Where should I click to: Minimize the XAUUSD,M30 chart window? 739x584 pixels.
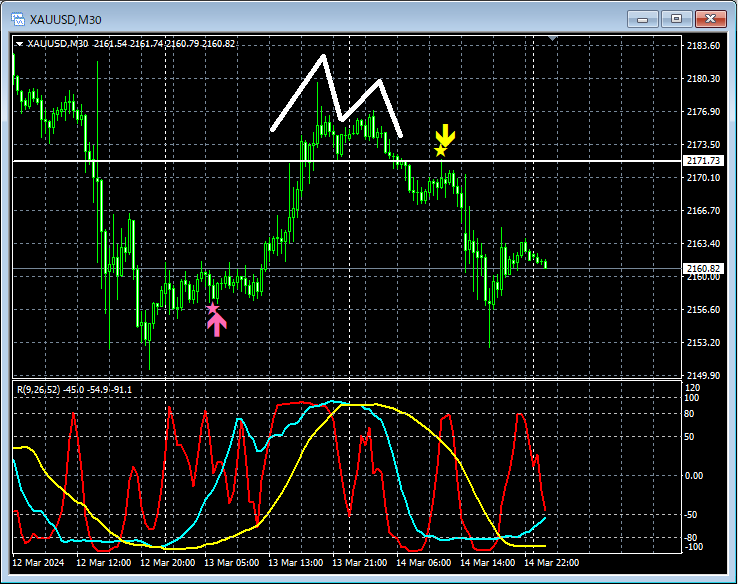[642, 19]
